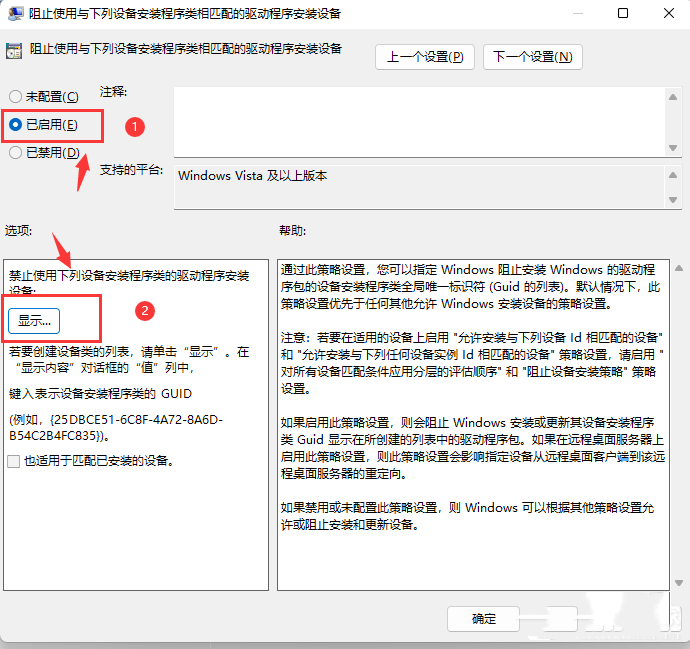Click the help paragraph starting with 如果禁用或未配置
The image size is (690, 649).
coord(467,516)
